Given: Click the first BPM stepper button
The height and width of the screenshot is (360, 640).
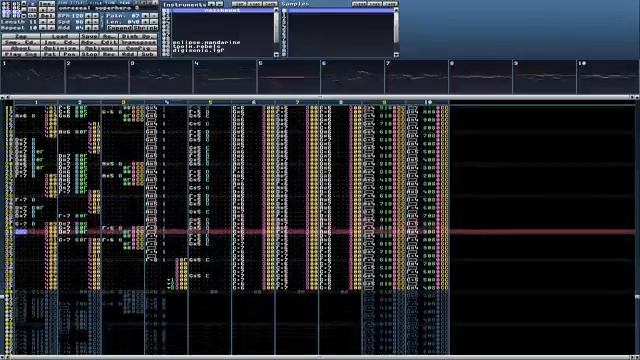Looking at the screenshot, I should [x=88, y=16].
